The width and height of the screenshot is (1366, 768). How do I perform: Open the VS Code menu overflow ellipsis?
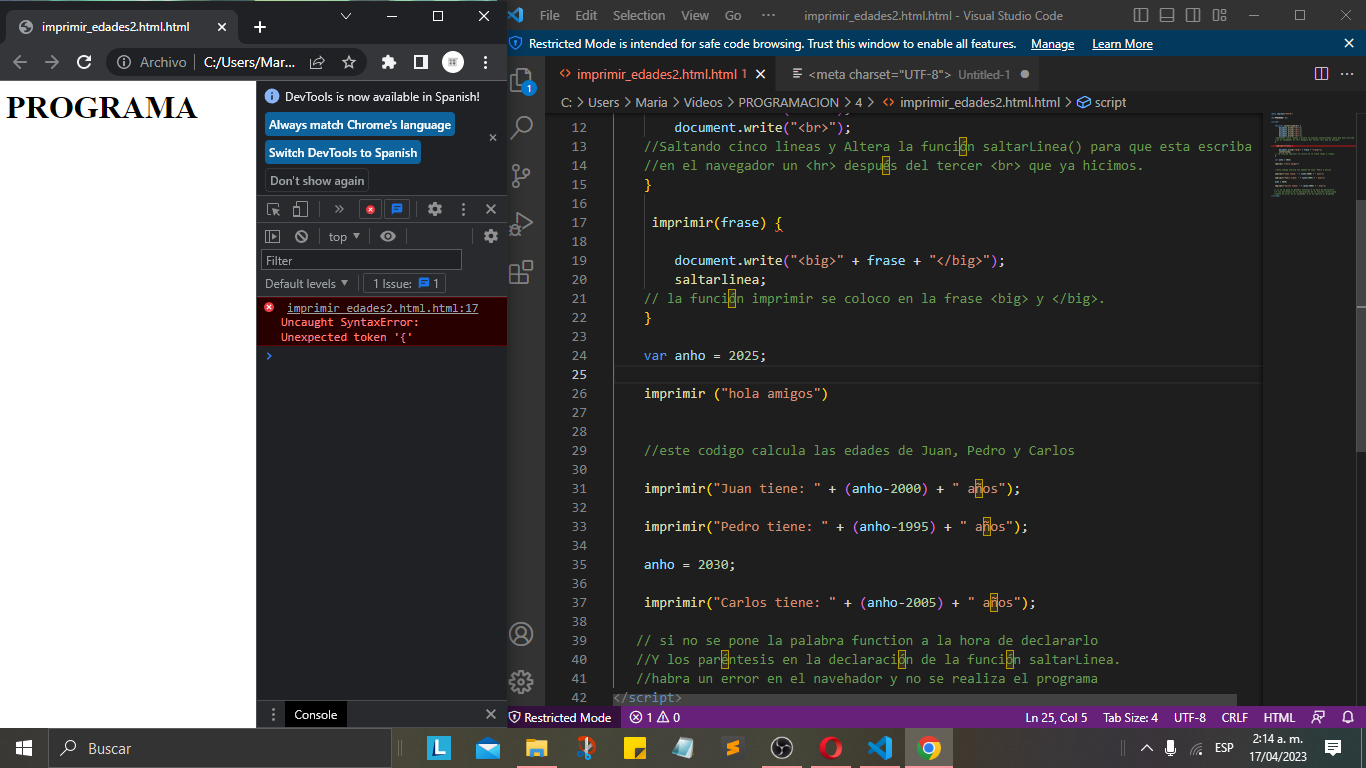point(768,15)
